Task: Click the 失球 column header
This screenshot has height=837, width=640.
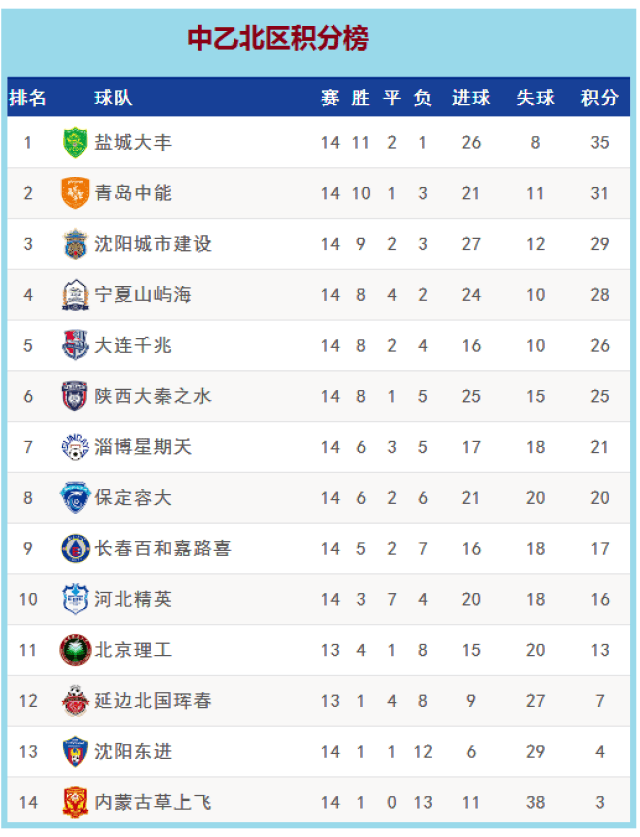Action: click(x=535, y=98)
